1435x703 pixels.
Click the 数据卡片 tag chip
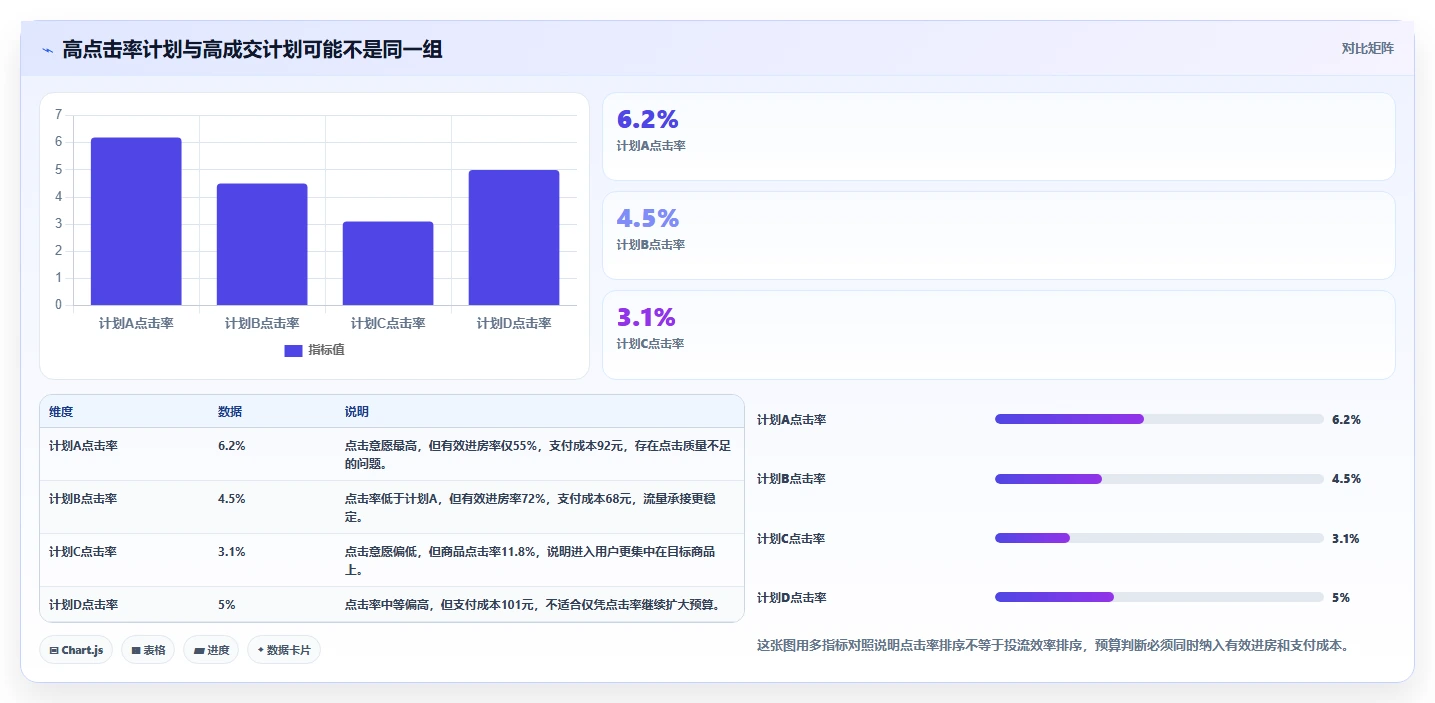point(284,650)
